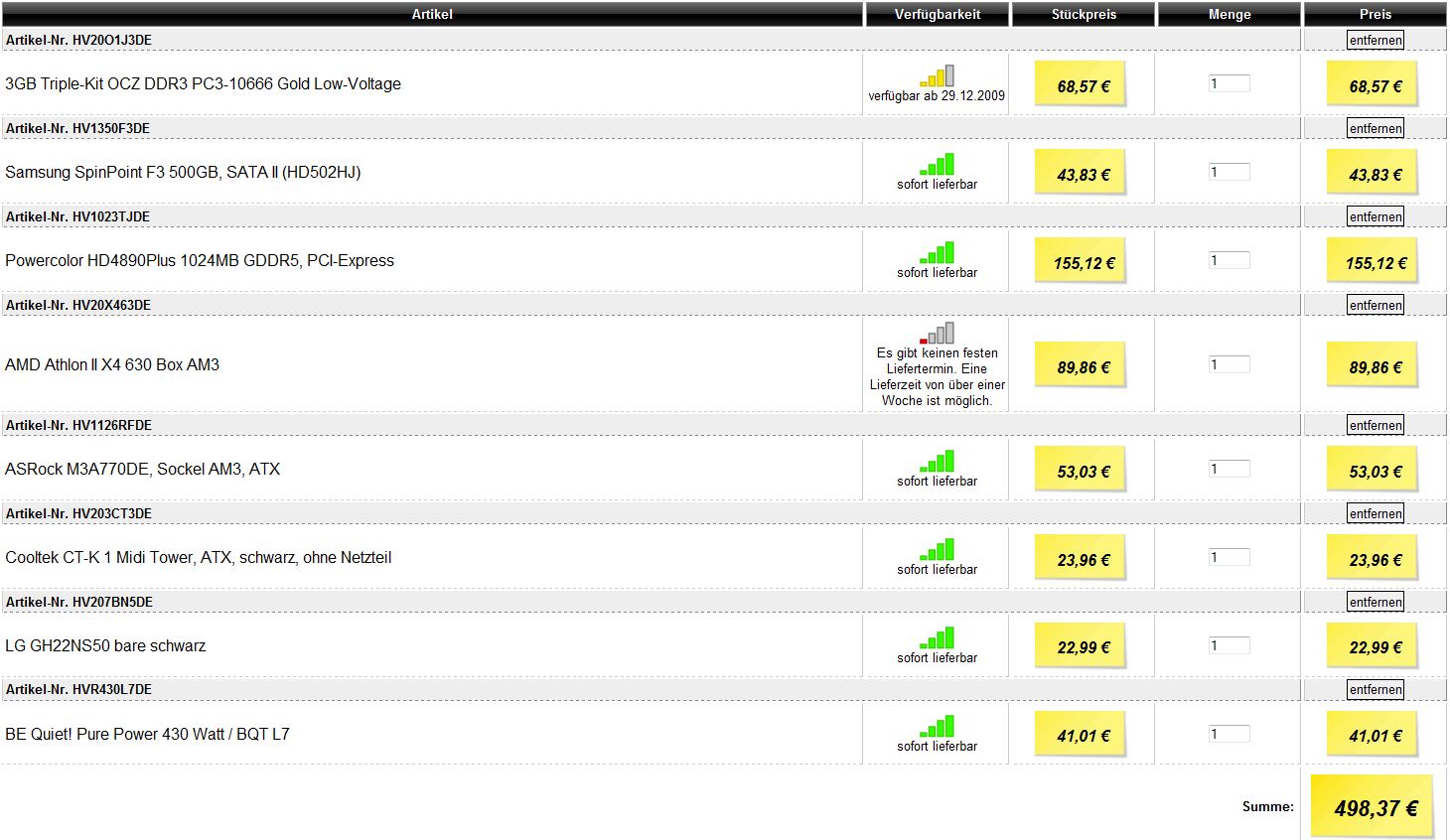
Task: Click the Summe: label
Action: 1267,807
